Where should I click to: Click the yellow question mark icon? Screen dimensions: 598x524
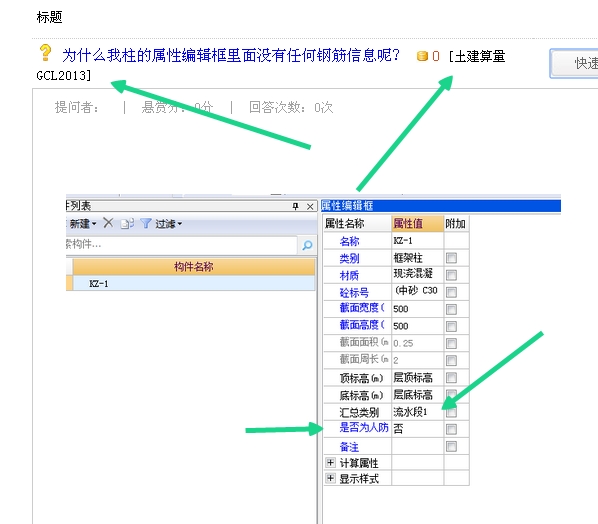pos(45,53)
